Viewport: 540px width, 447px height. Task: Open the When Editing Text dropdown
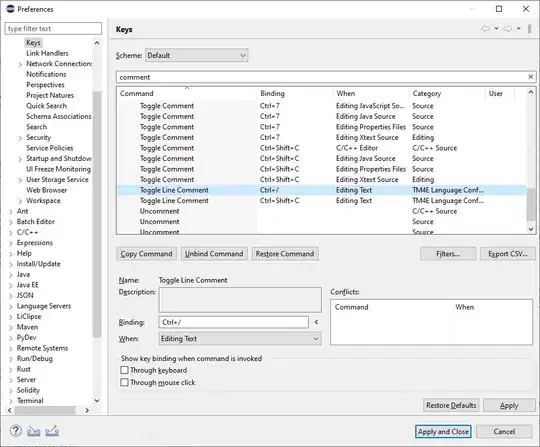click(240, 339)
